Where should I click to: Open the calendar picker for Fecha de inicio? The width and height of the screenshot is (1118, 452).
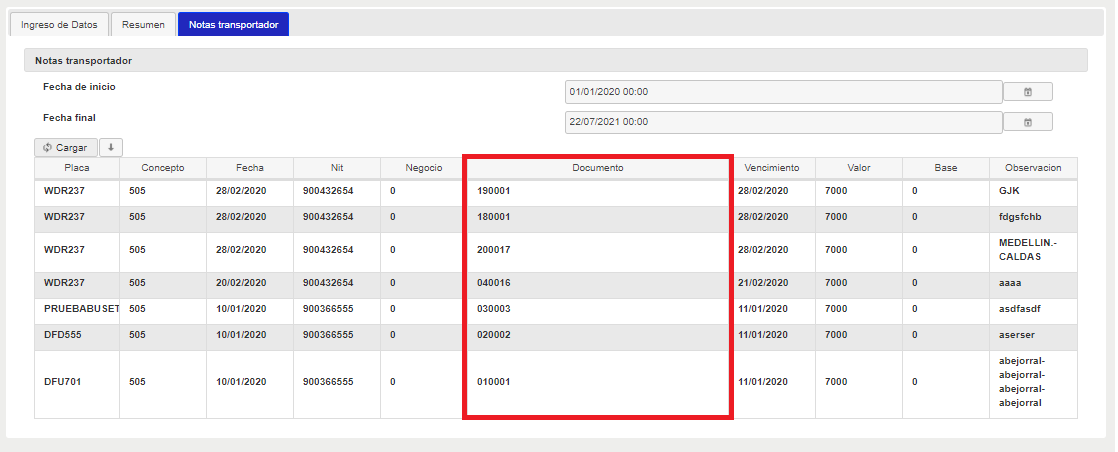pos(1027,92)
